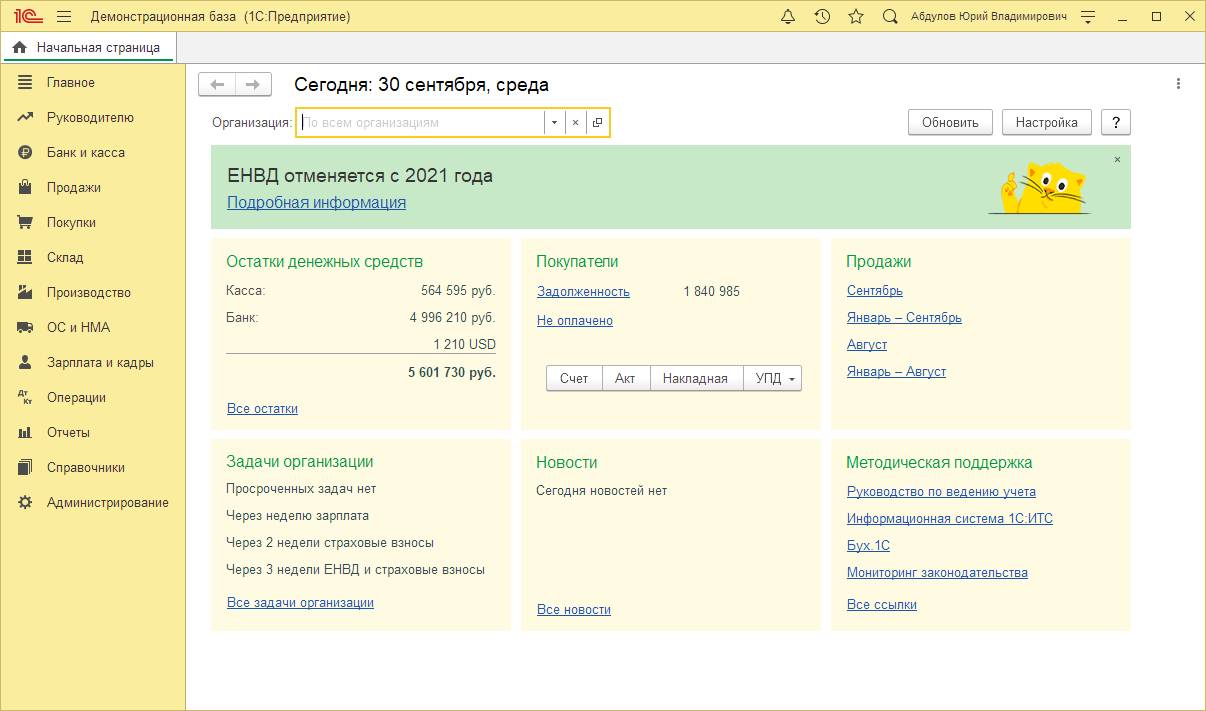Screen dimensions: 1206x711
Task: Open Все задачи организации link
Action: 300,603
